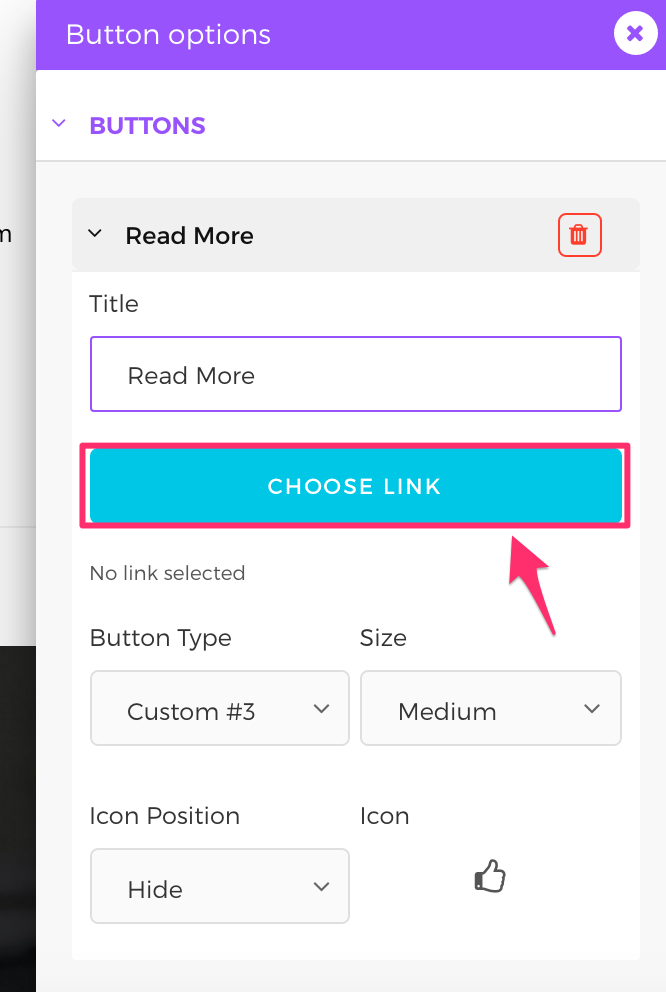
Task: Click the Button options panel title
Action: pyautogui.click(x=168, y=35)
